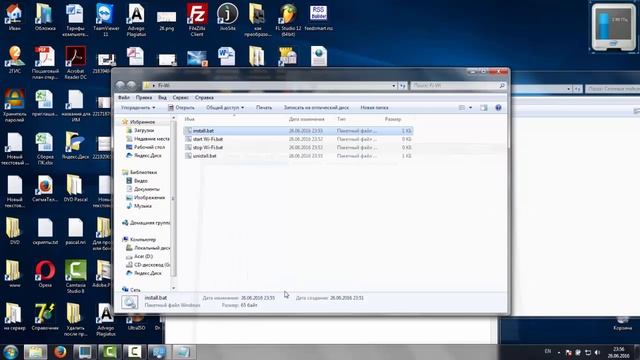Select the stop Wi-Fi.bat file
The height and width of the screenshot is (360, 640).
[298, 147]
